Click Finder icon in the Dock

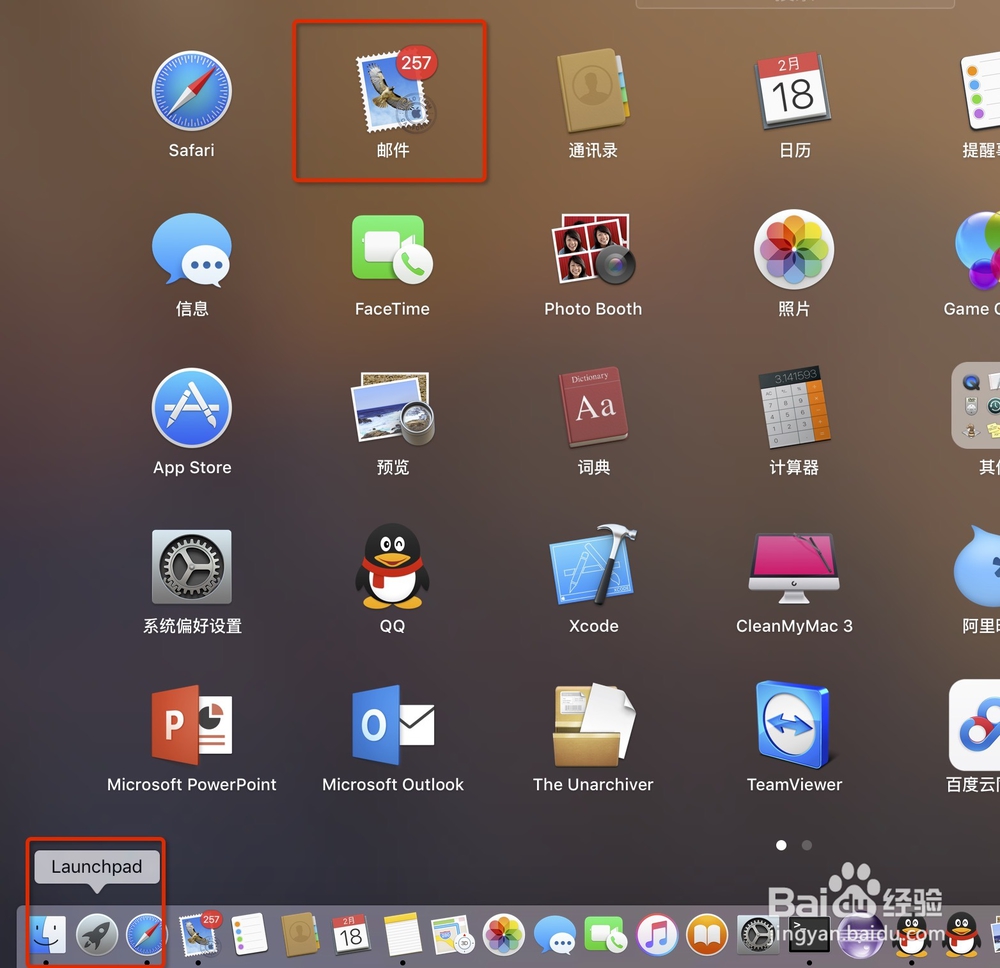47,935
